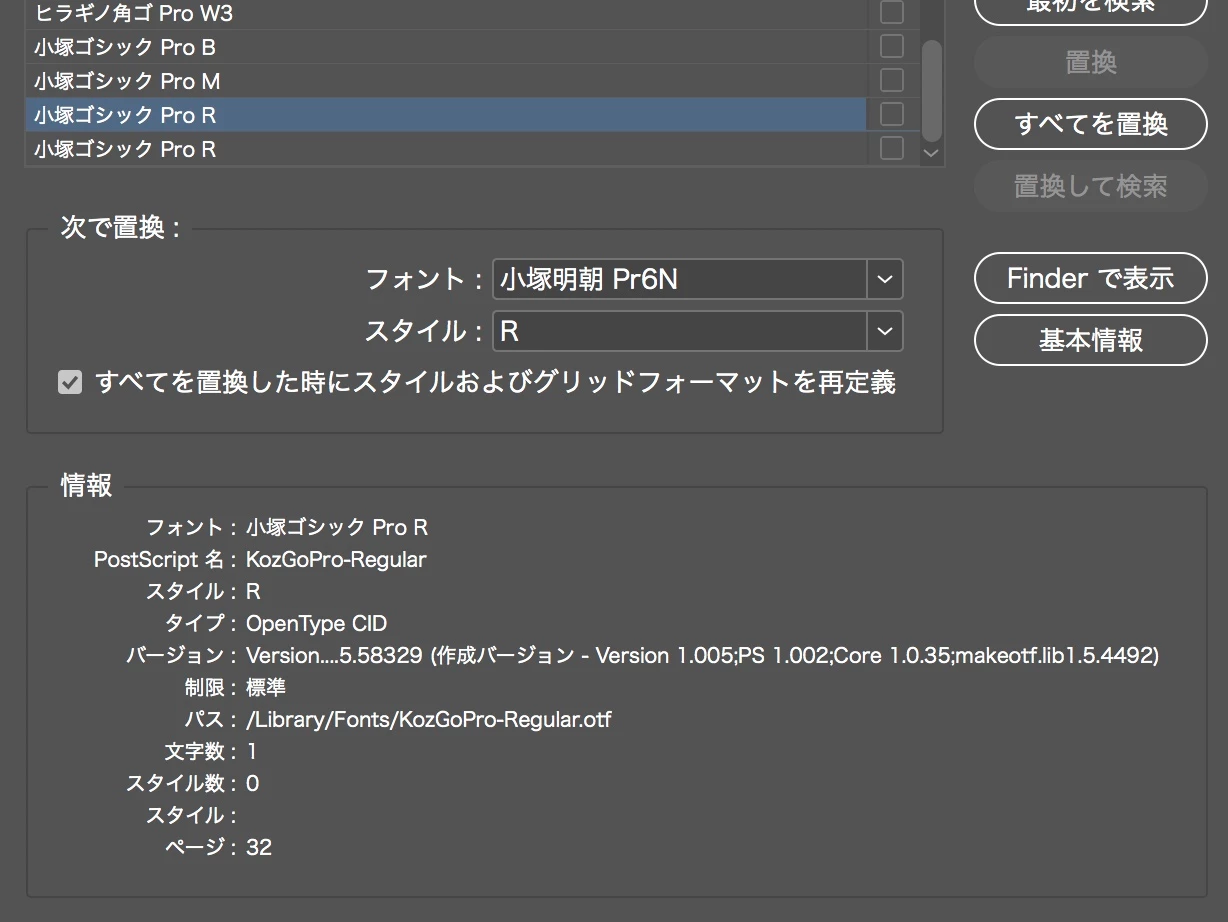
Task: Click the フォント value 小塚ゴシック Pro R in 情報
Action: [x=337, y=527]
